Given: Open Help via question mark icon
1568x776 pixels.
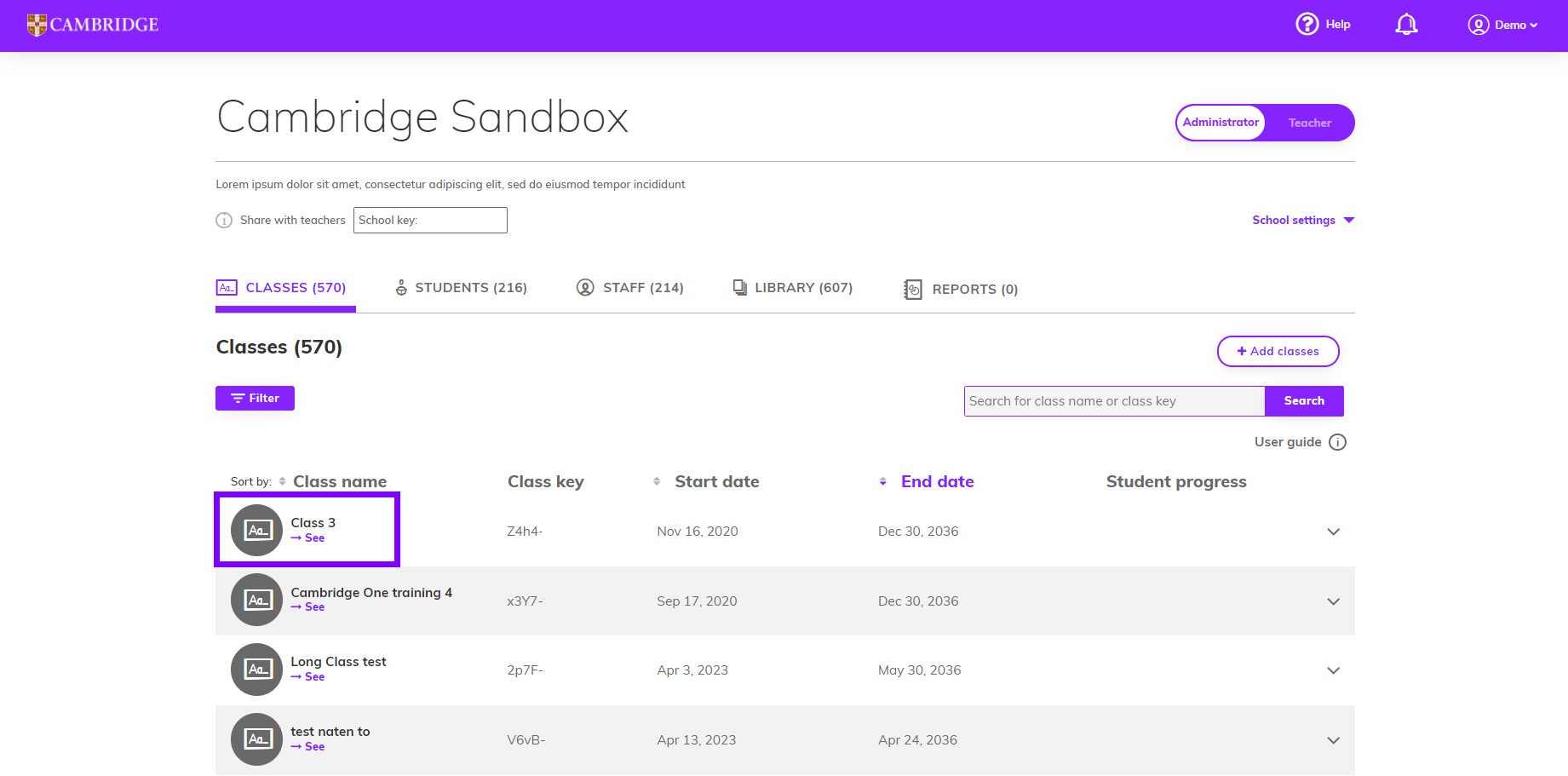Looking at the screenshot, I should click(1307, 24).
